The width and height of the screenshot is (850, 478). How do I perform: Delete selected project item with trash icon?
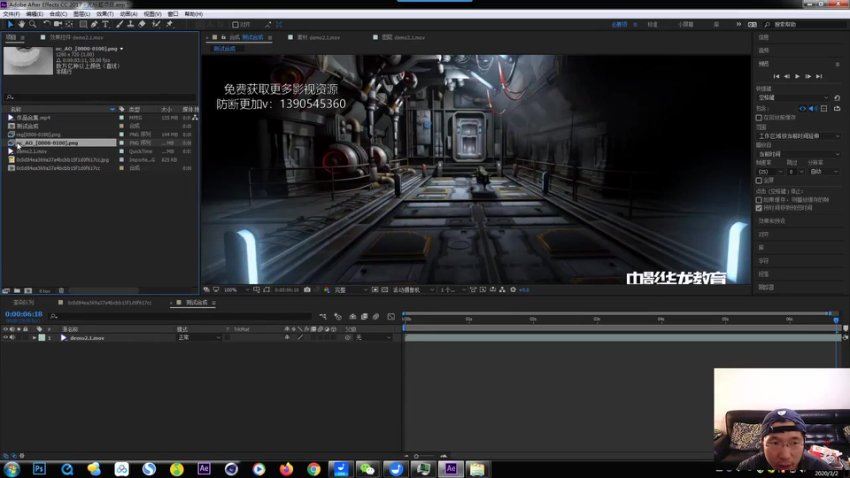(61, 291)
